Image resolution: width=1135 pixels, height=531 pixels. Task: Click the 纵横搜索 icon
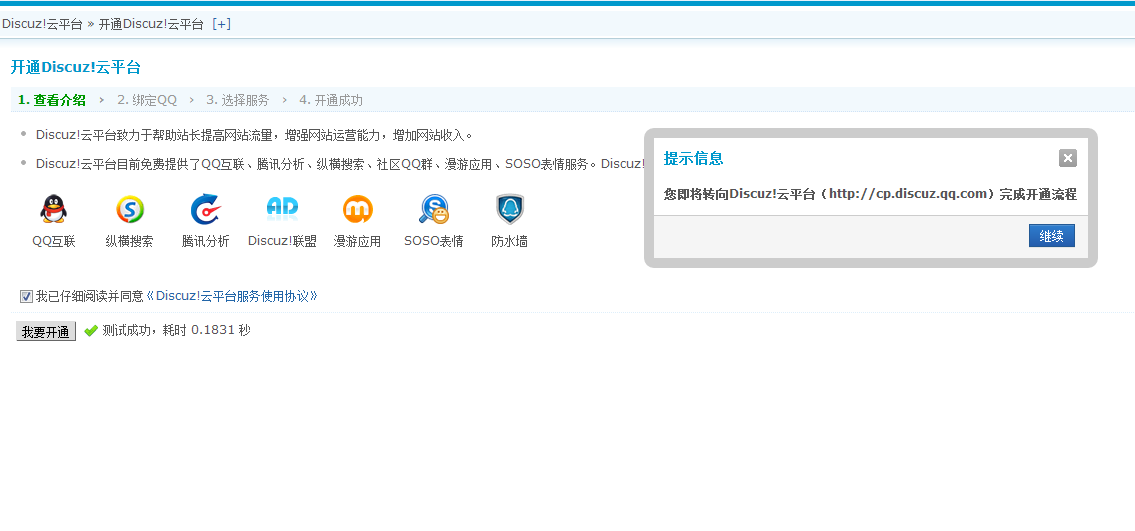tap(130, 209)
